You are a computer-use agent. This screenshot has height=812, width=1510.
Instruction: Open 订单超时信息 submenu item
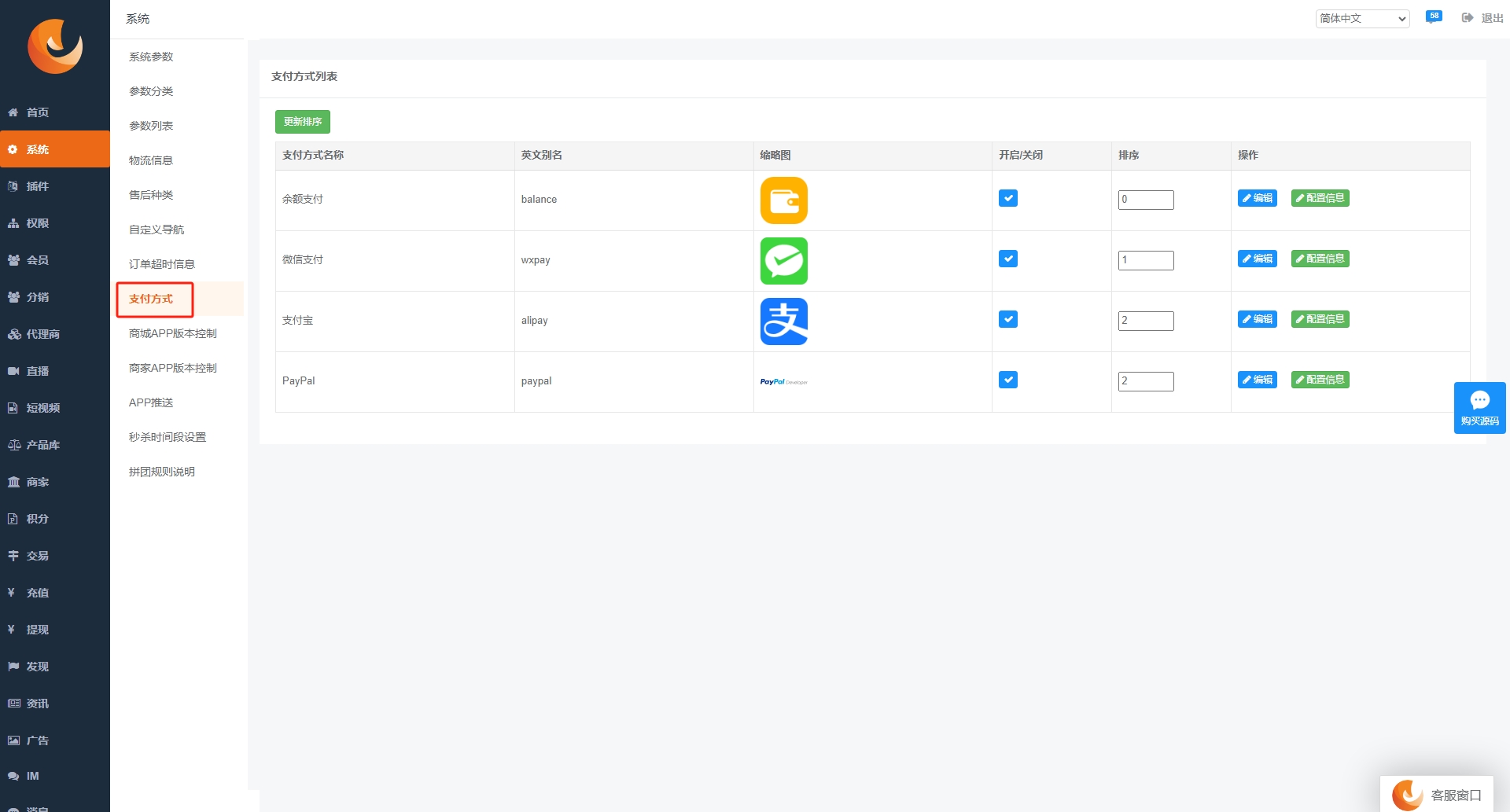(162, 264)
